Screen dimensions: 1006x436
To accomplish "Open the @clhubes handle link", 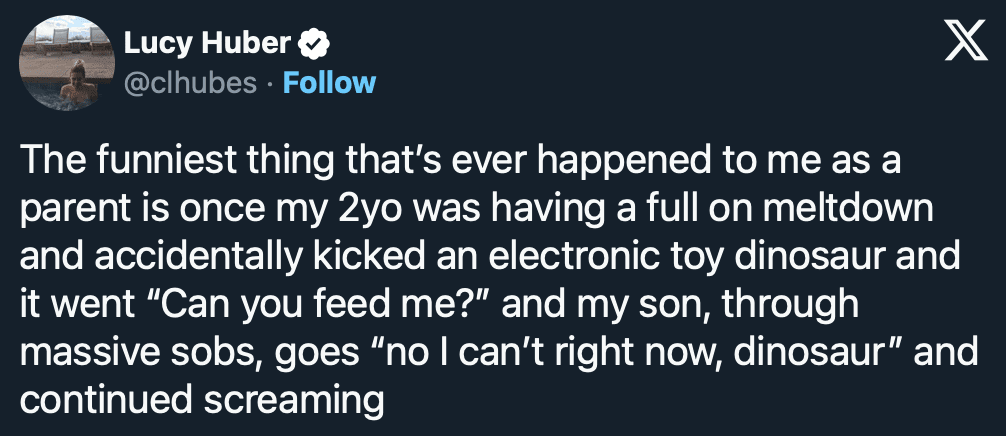I will 189,82.
